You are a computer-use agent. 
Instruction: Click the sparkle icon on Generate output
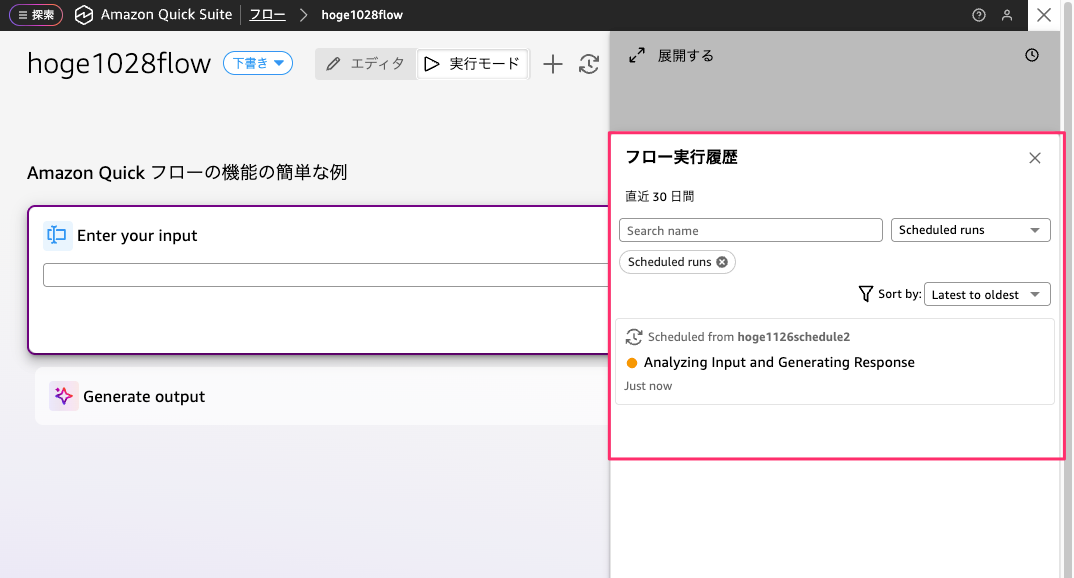tap(62, 396)
